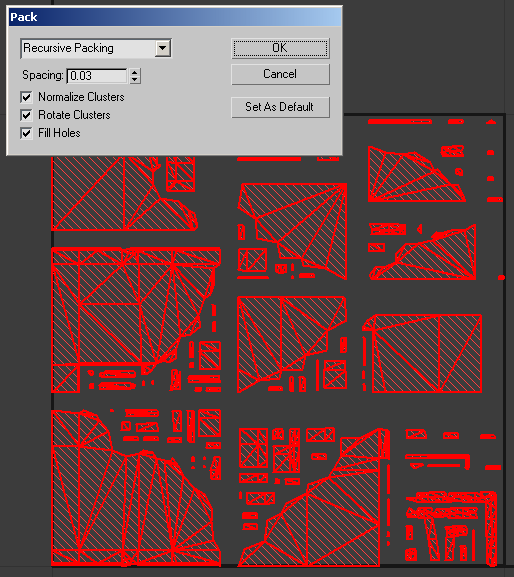
Task: Select the wedge-shaped UV cluster at top right
Action: pos(416,174)
